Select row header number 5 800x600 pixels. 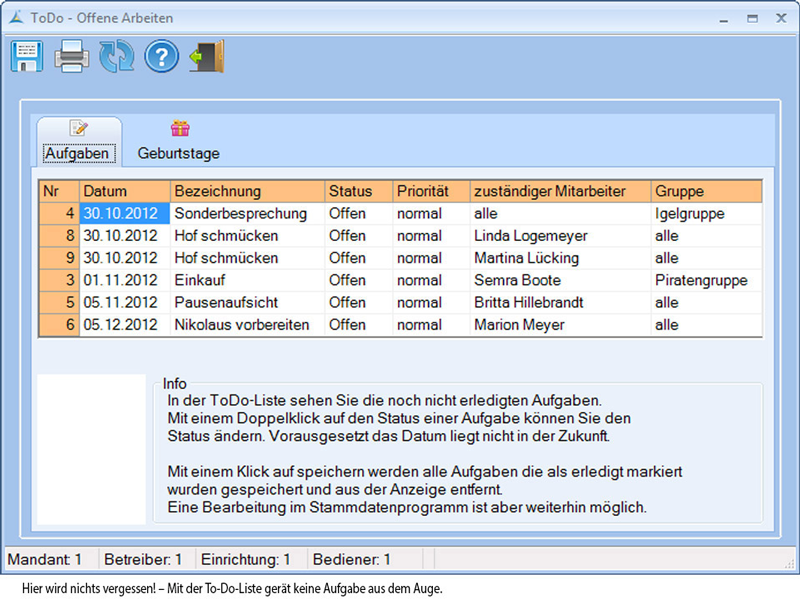click(x=60, y=302)
